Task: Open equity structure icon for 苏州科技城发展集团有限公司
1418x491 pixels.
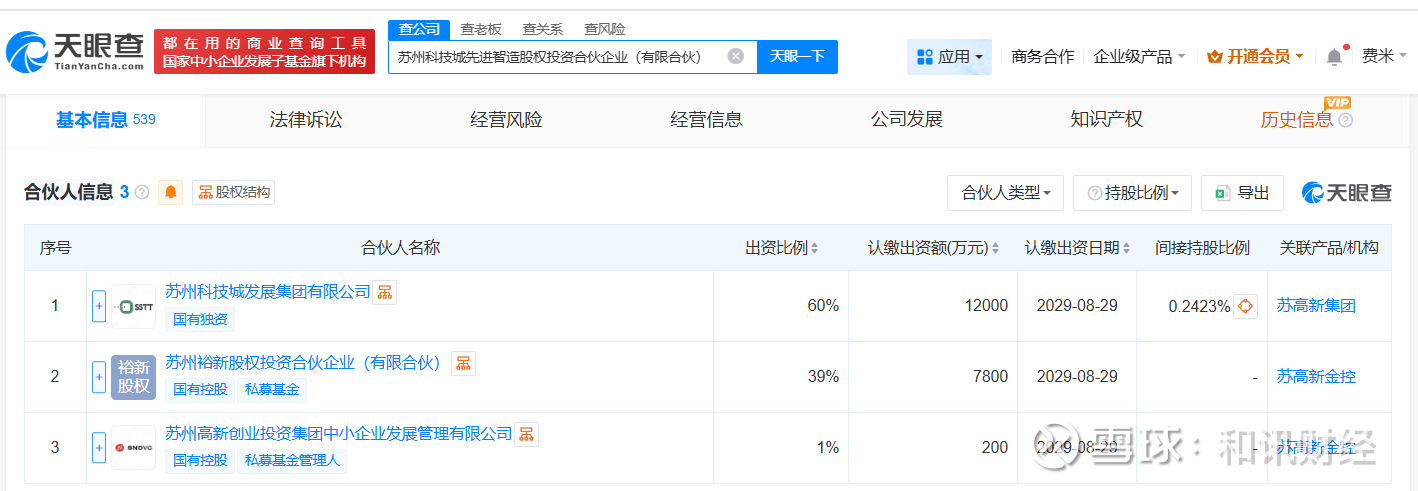Action: click(385, 292)
